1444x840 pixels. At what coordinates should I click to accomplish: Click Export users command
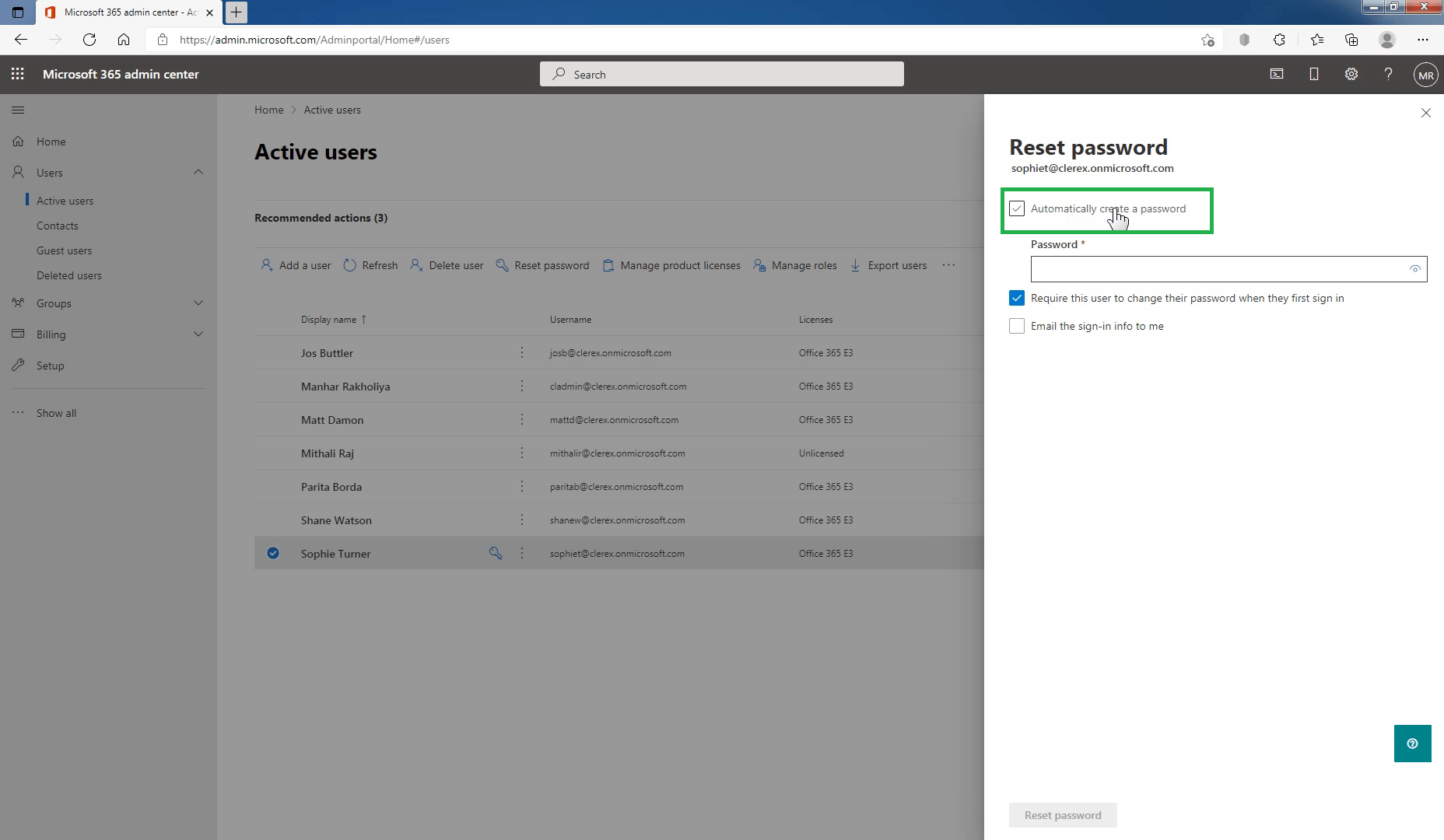888,265
